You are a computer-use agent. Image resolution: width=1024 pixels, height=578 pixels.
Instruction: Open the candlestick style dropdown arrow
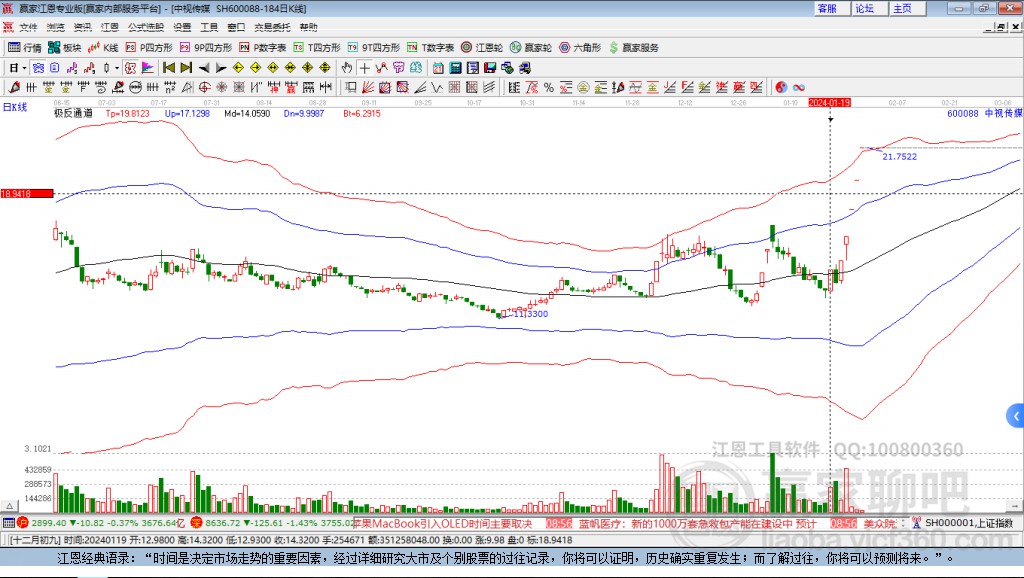[117, 68]
